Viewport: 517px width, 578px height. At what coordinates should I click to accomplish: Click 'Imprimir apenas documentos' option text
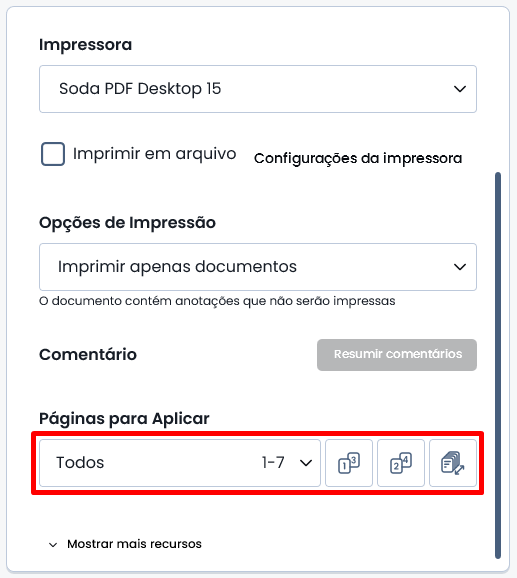point(177,267)
